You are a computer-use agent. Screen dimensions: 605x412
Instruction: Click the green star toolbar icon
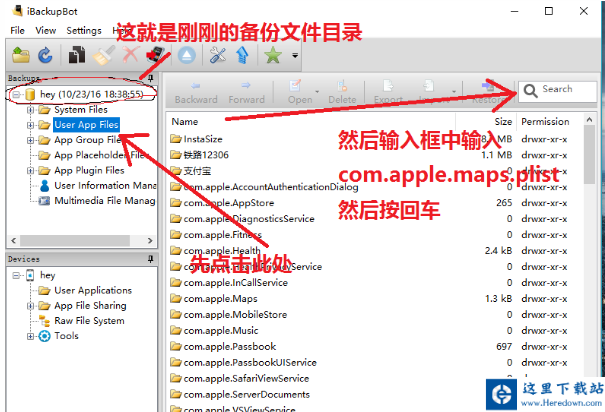click(273, 55)
